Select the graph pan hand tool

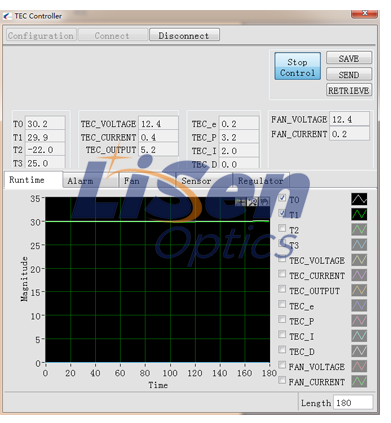264,202
